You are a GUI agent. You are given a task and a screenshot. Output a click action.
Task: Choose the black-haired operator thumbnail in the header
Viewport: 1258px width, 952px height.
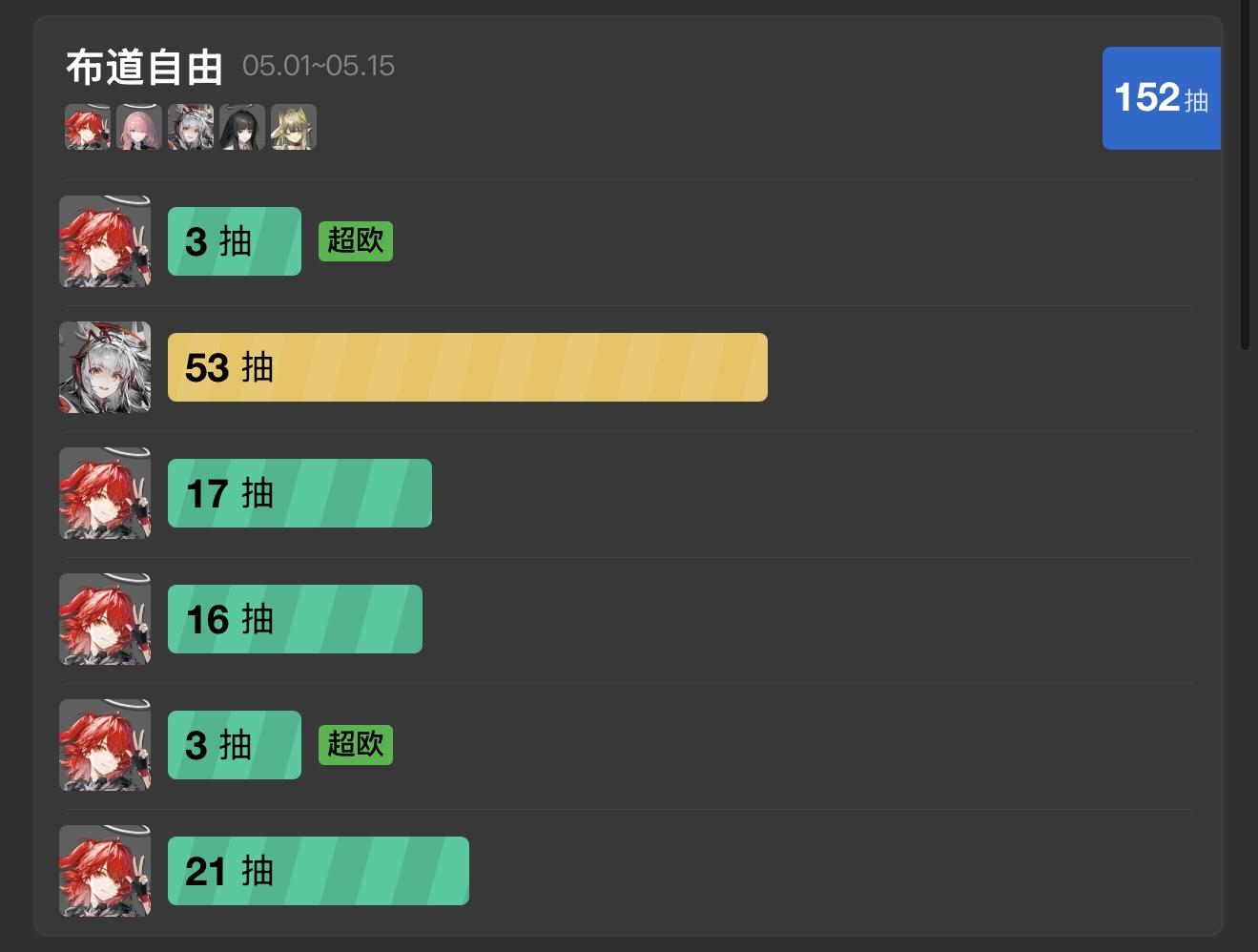pyautogui.click(x=242, y=127)
